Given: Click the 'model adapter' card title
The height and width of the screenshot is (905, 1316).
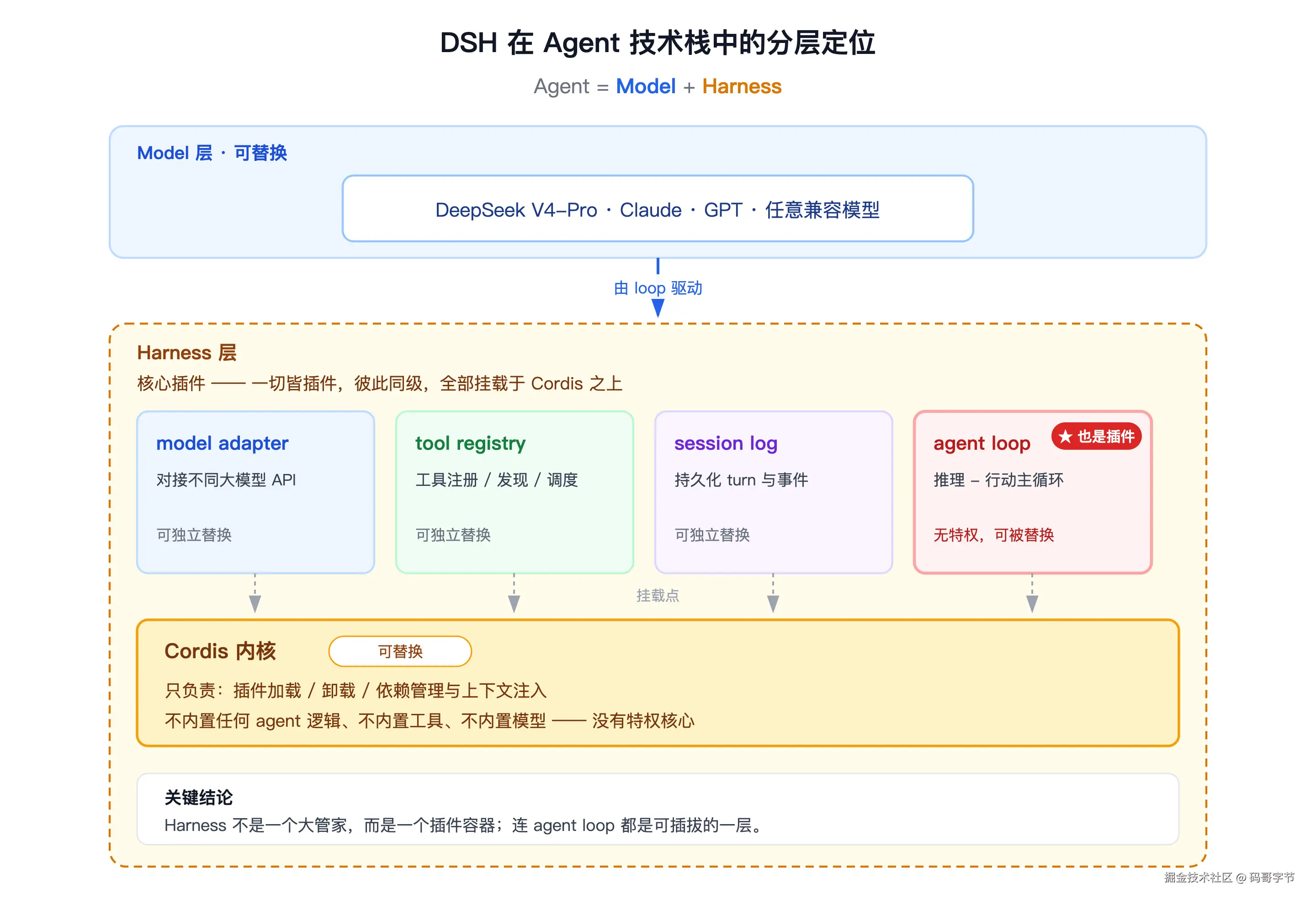Looking at the screenshot, I should click(x=222, y=443).
